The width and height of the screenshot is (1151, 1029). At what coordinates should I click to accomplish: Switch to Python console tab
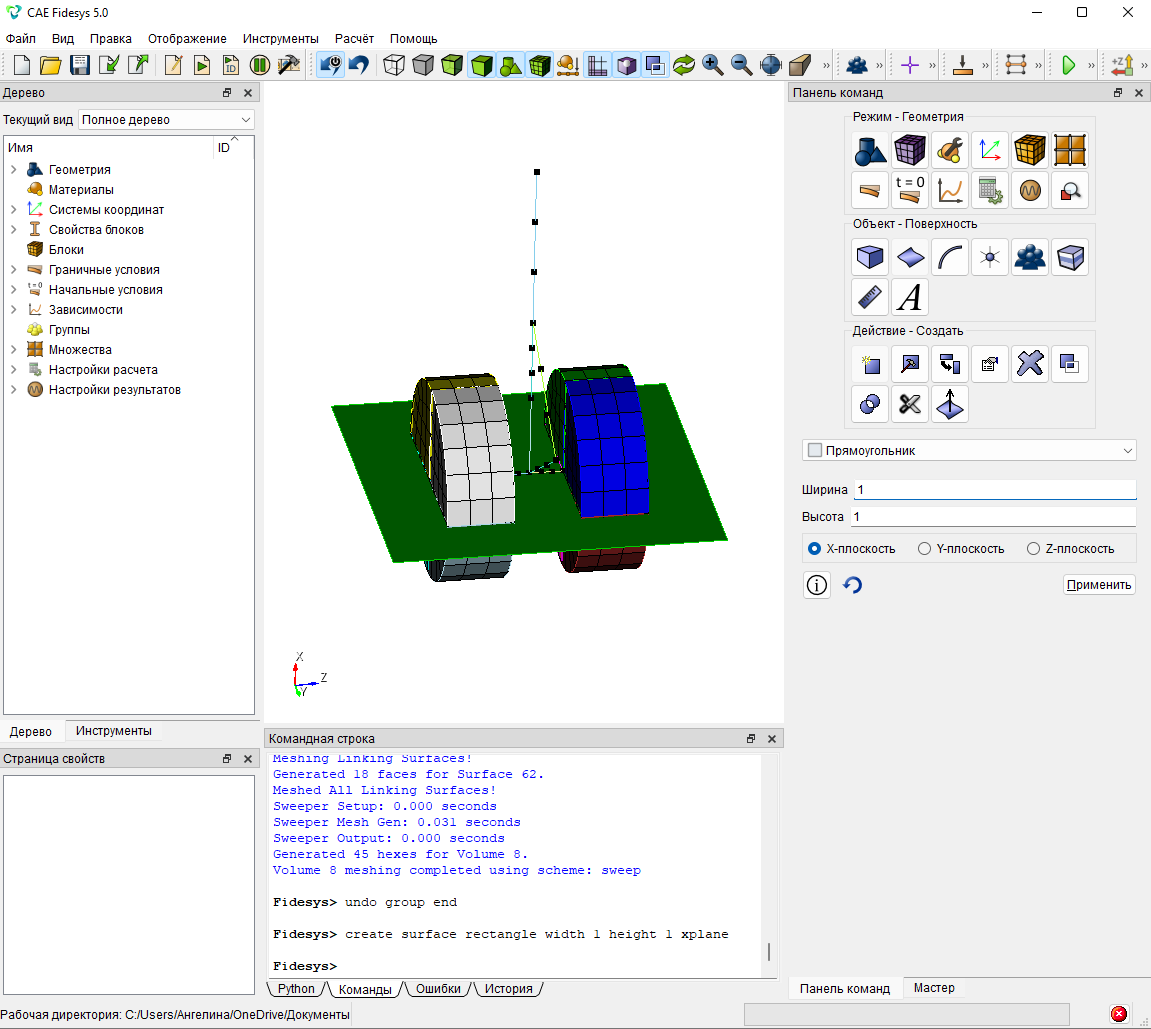coord(296,989)
